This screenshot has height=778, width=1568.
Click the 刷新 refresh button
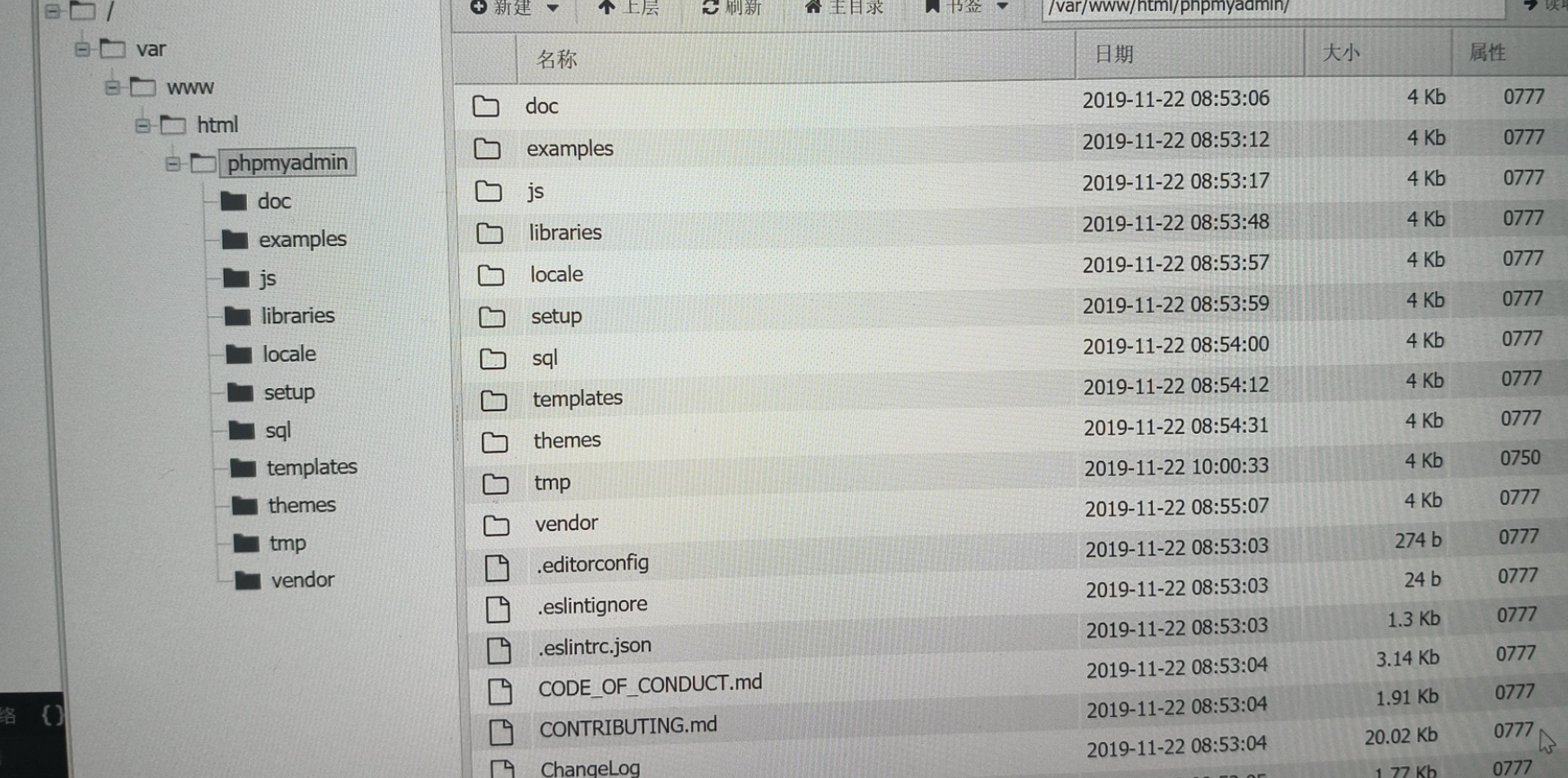coord(731,7)
